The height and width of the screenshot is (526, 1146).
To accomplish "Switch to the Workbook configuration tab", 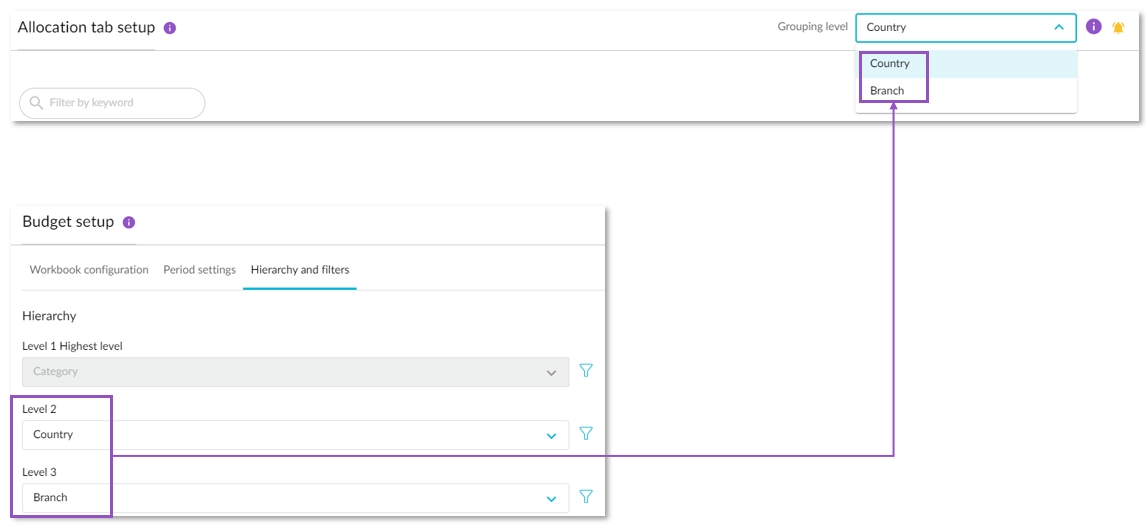I will (x=89, y=270).
